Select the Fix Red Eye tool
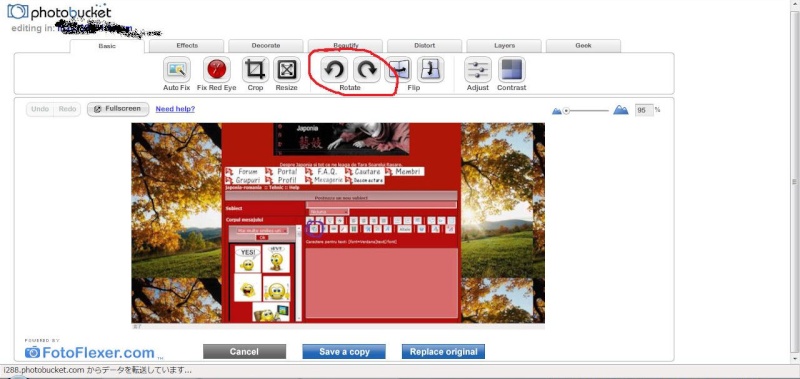This screenshot has width=800, height=379. [216, 69]
